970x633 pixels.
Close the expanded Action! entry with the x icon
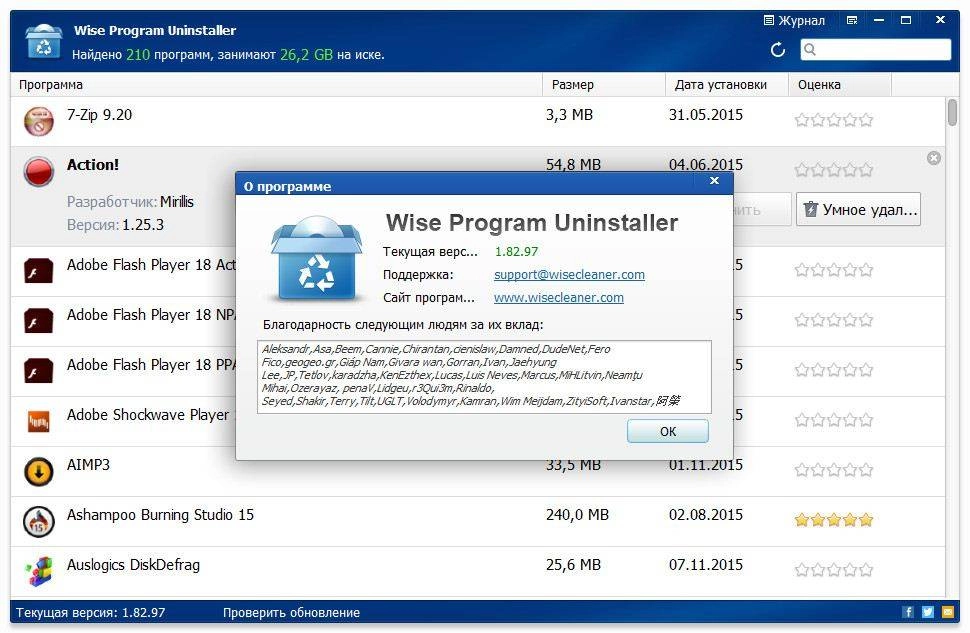(x=934, y=158)
